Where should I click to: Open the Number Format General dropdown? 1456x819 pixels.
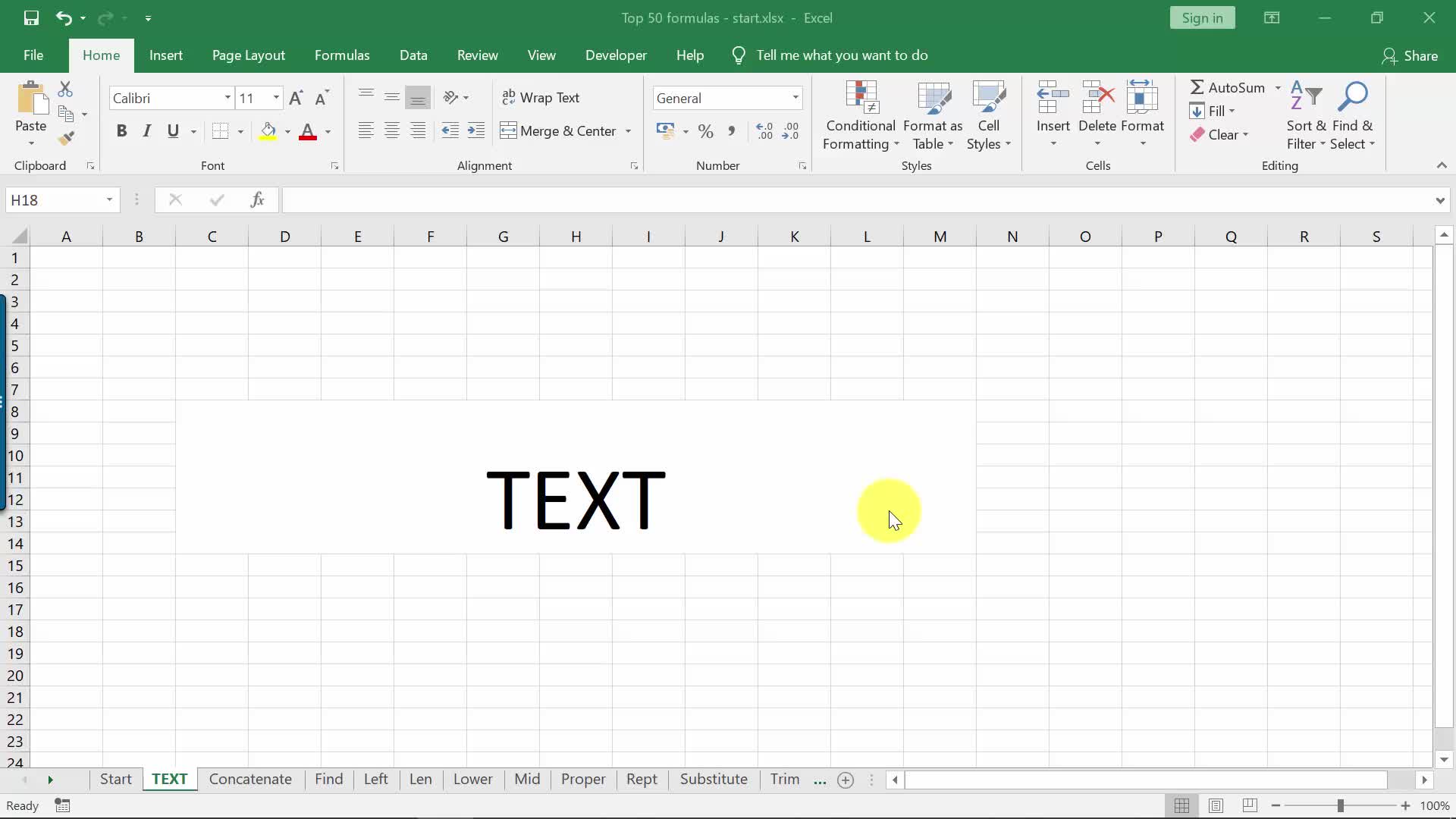point(795,98)
